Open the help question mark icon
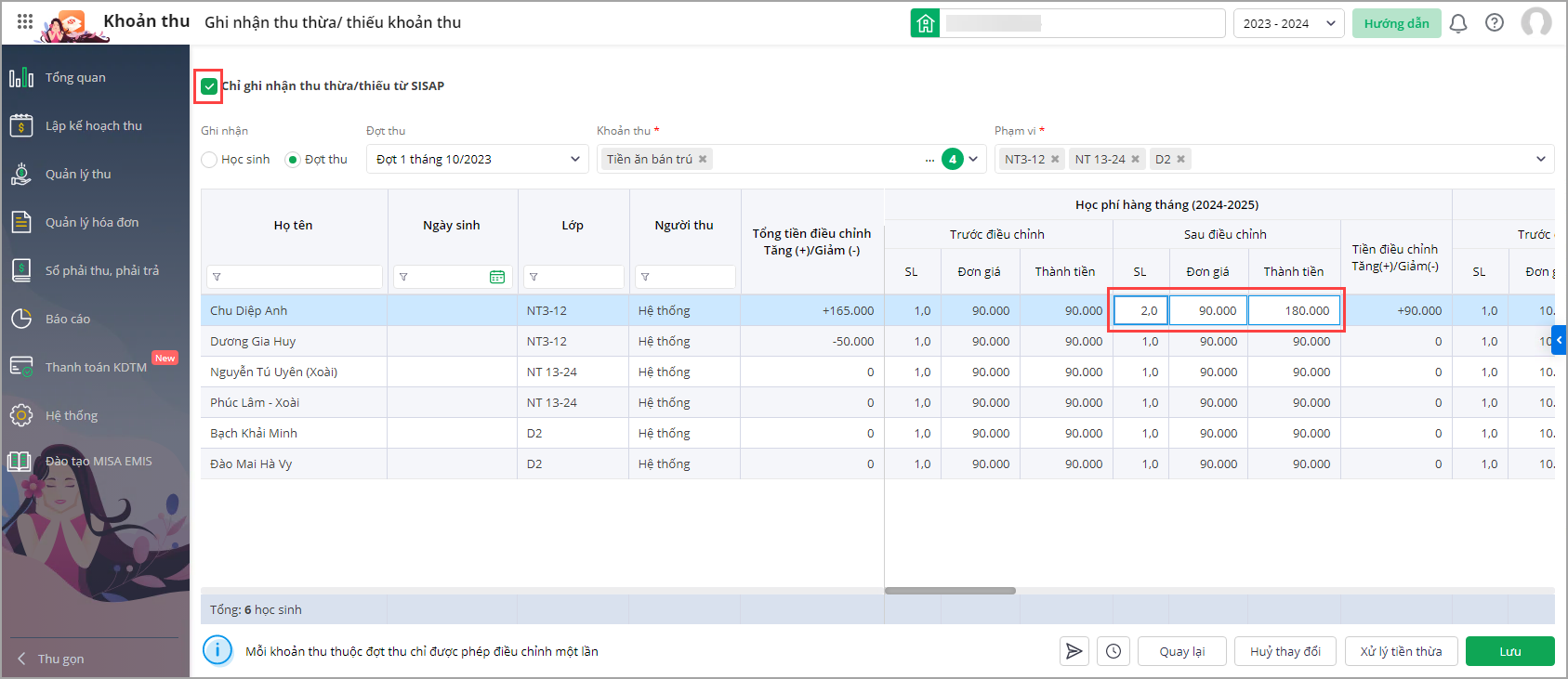This screenshot has width=1568, height=679. pos(1495,23)
